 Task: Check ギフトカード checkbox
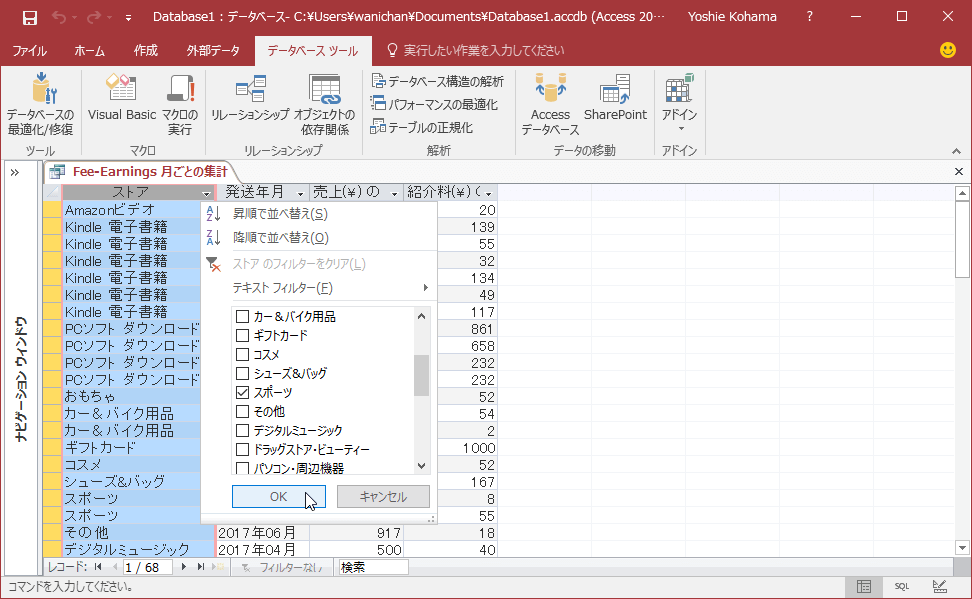coord(242,335)
